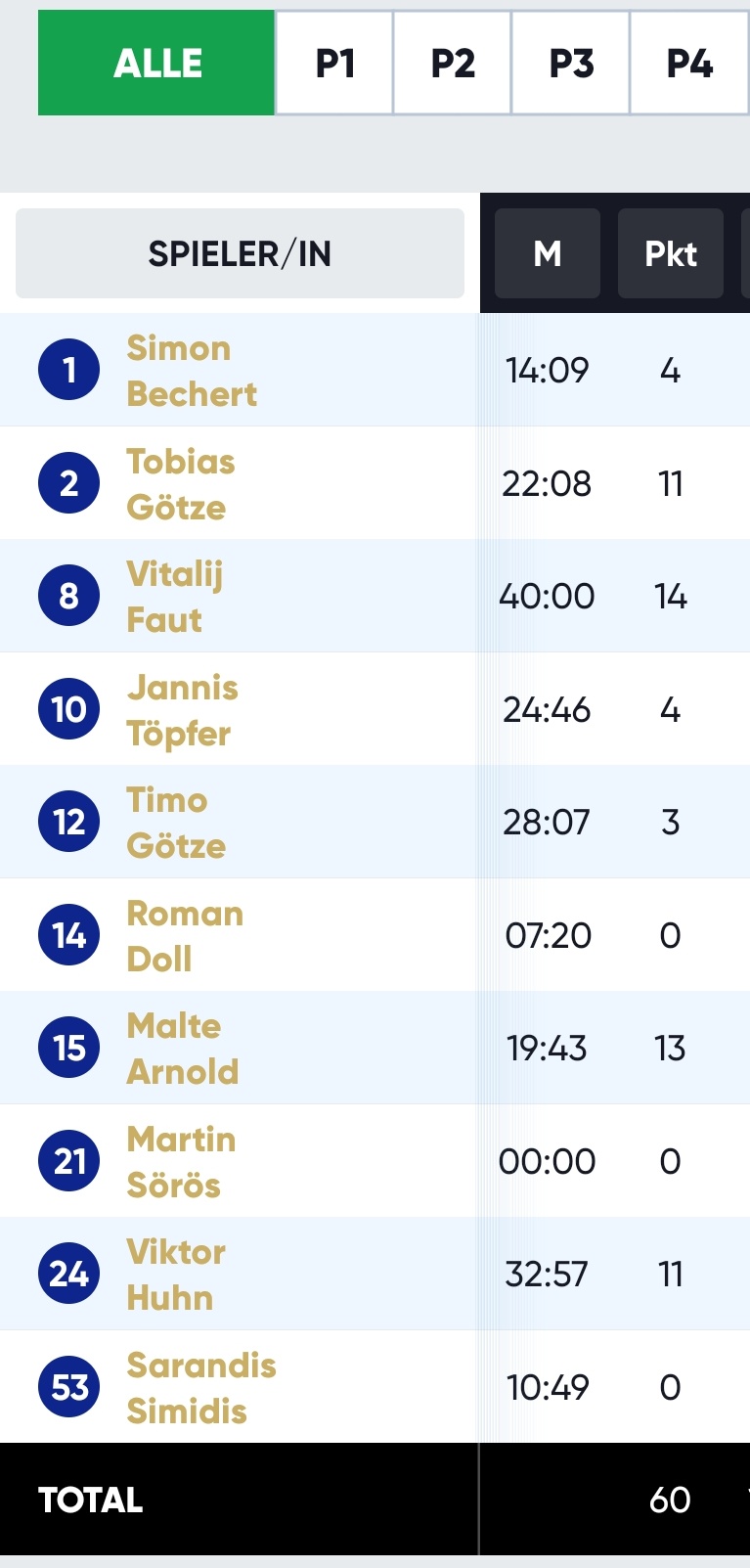Click jersey number 1 badge

coord(68,370)
